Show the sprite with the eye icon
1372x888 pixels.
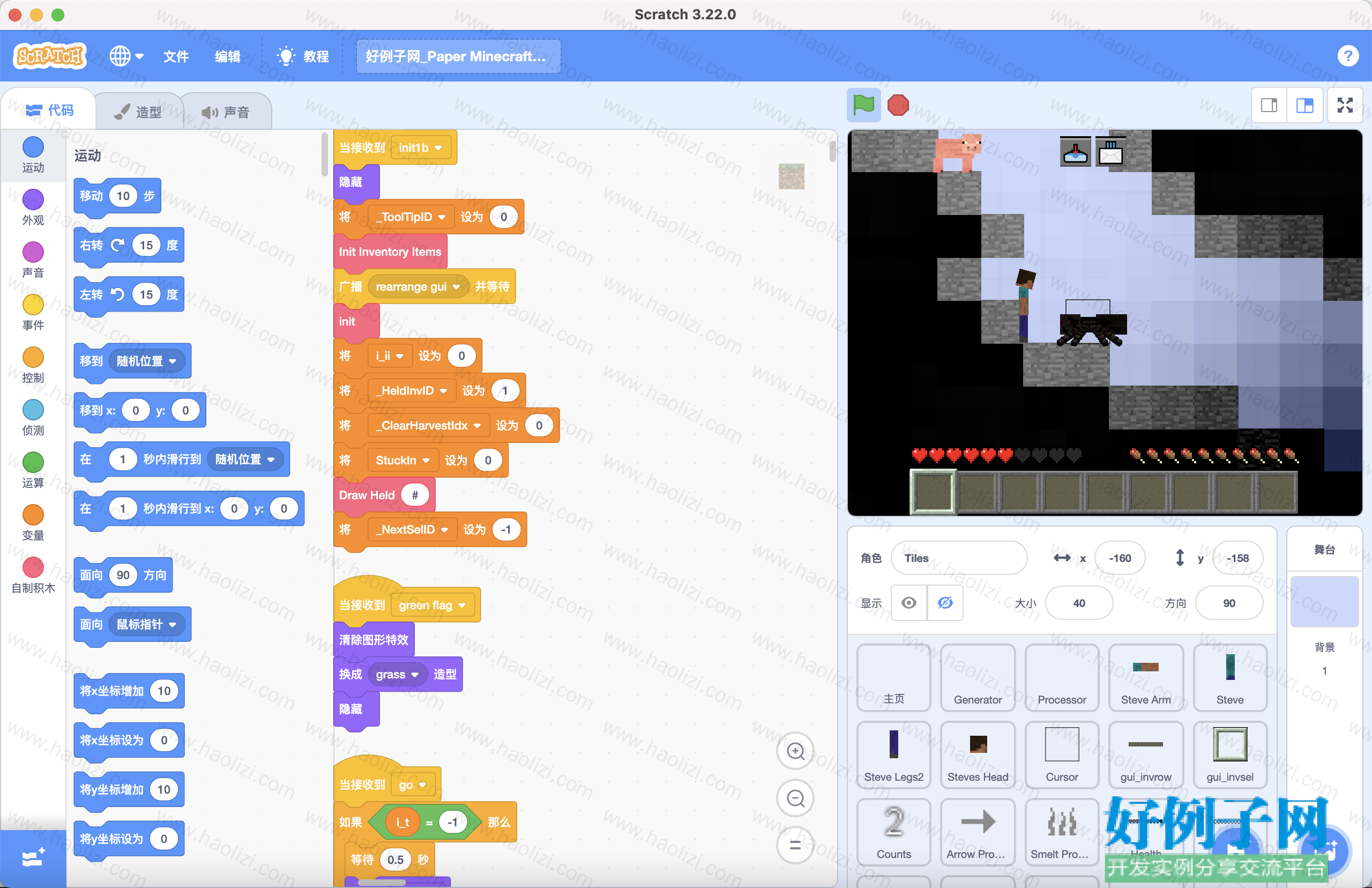click(909, 603)
